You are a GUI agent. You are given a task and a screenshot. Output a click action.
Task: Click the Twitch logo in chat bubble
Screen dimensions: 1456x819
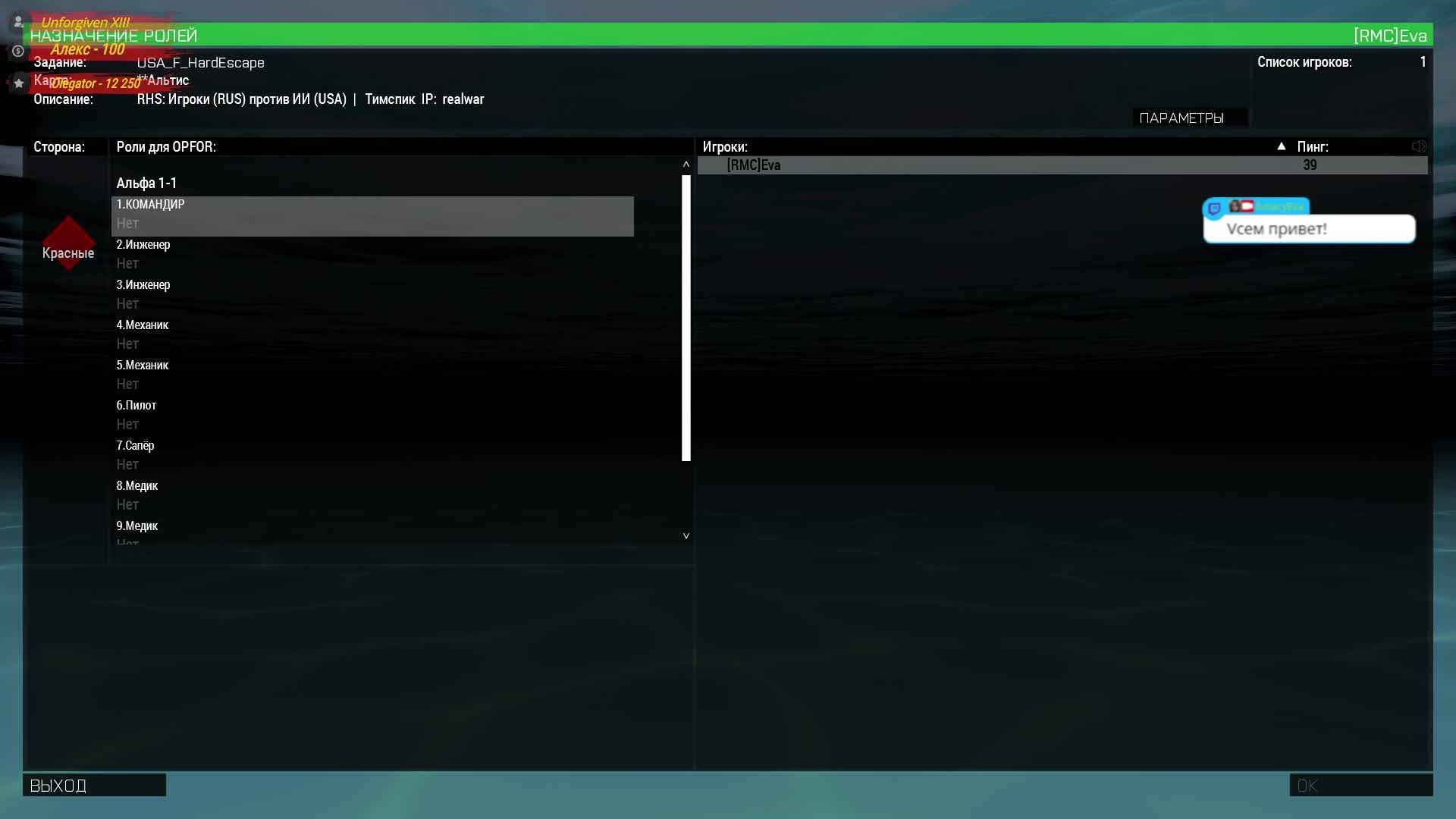coord(1214,208)
